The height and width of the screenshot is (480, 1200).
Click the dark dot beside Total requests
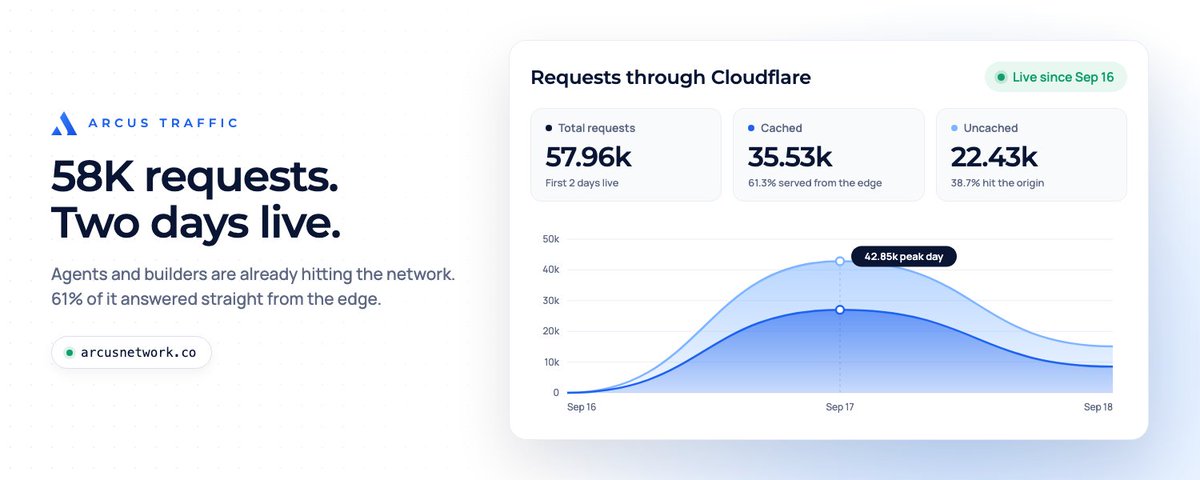(549, 128)
